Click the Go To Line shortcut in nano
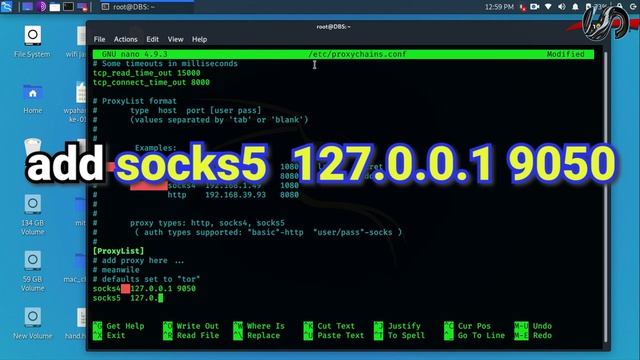 tap(475, 336)
